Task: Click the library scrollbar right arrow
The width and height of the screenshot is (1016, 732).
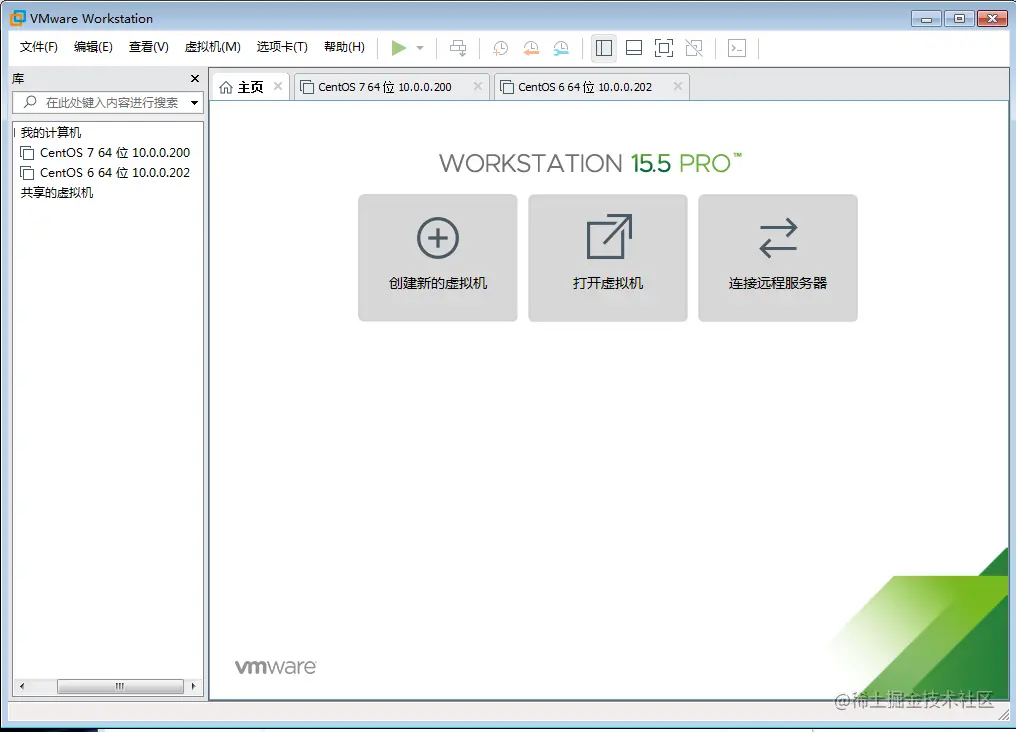Action: point(193,686)
